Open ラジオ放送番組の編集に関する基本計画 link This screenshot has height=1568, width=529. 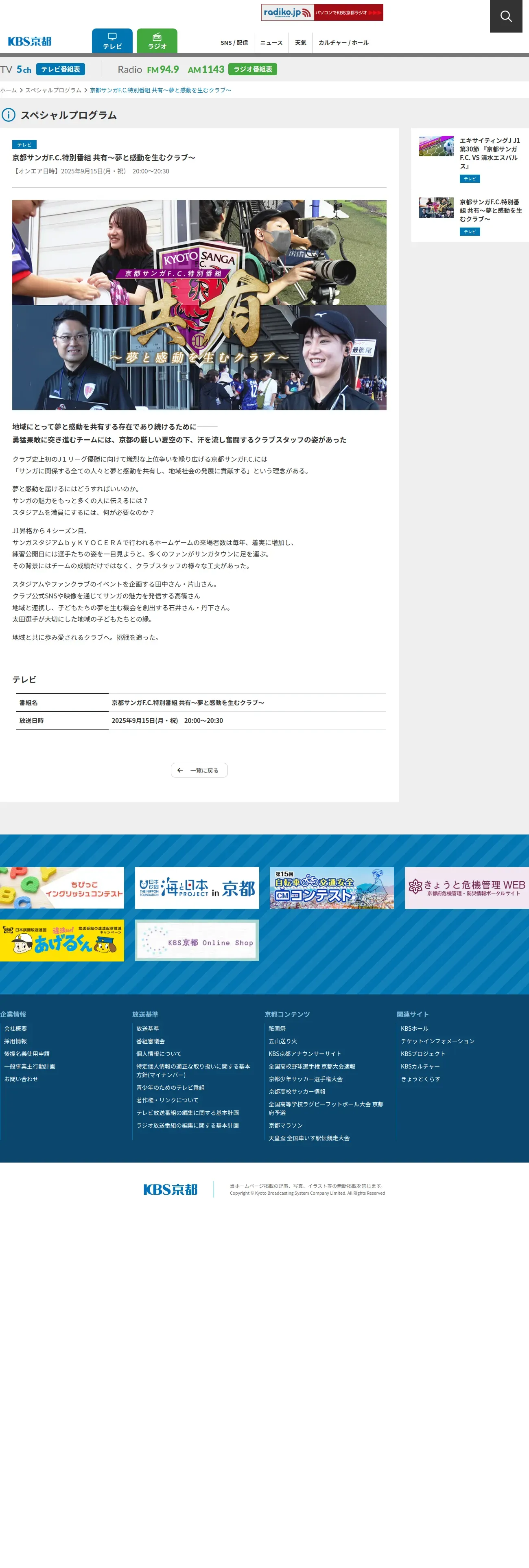pyautogui.click(x=188, y=1126)
